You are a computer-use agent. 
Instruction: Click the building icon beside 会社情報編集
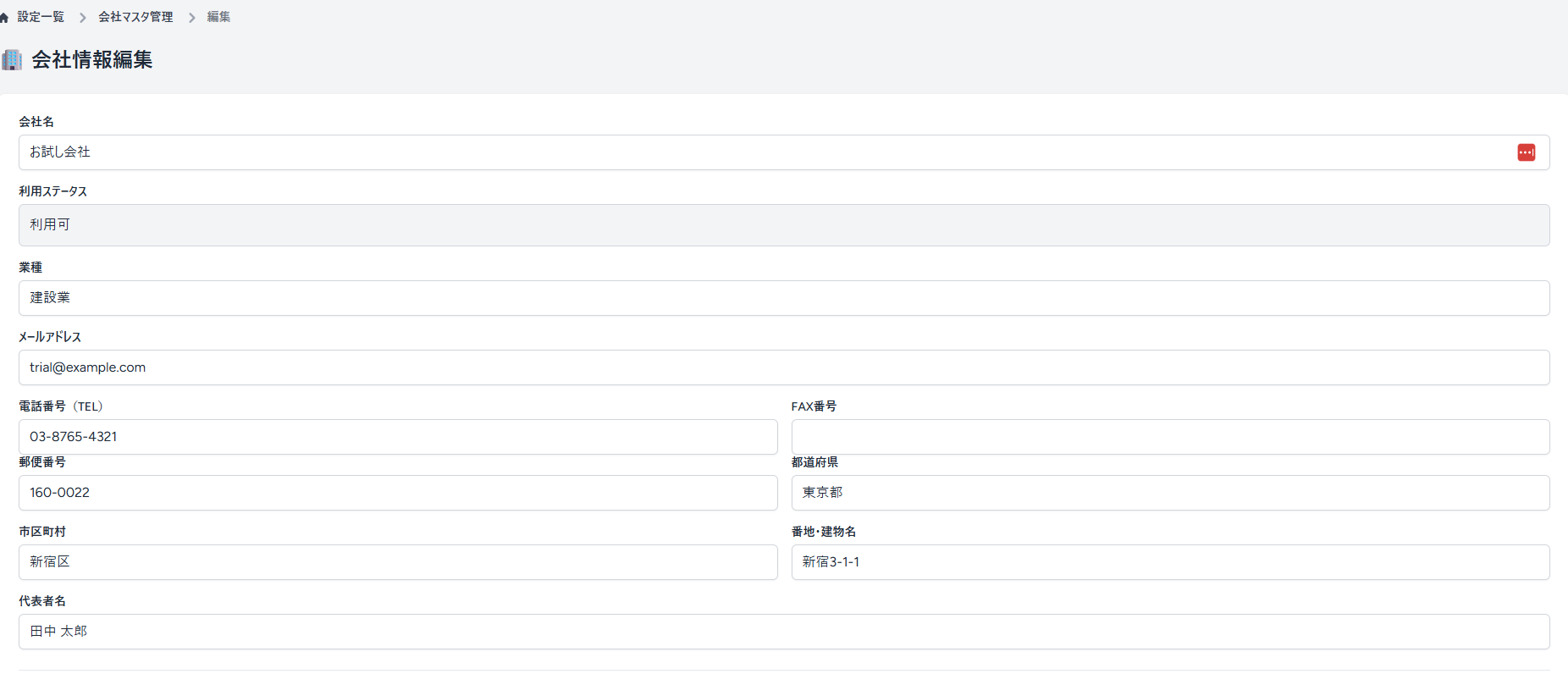click(12, 60)
